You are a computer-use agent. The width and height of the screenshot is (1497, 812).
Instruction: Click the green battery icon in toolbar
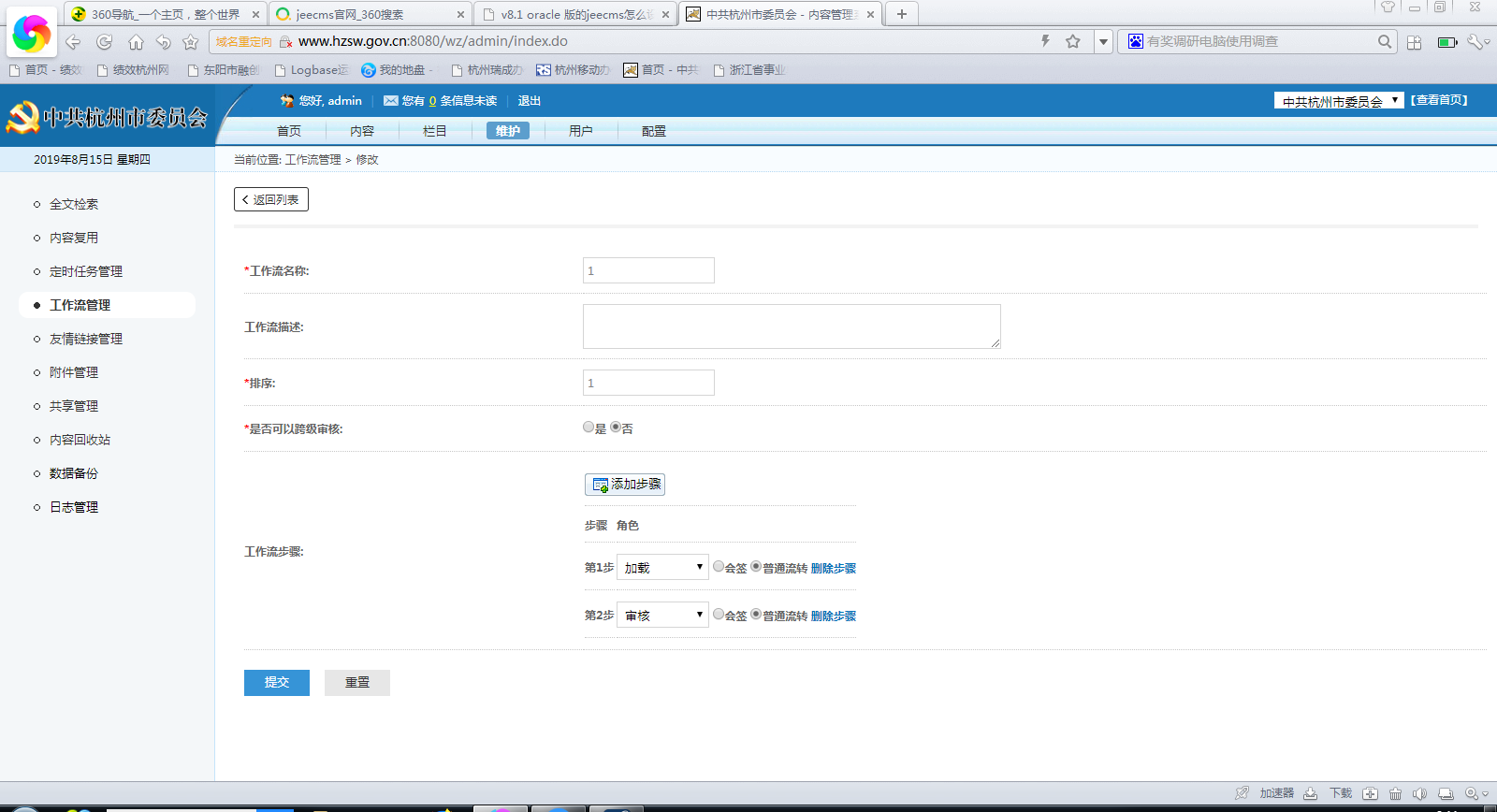coord(1447,42)
